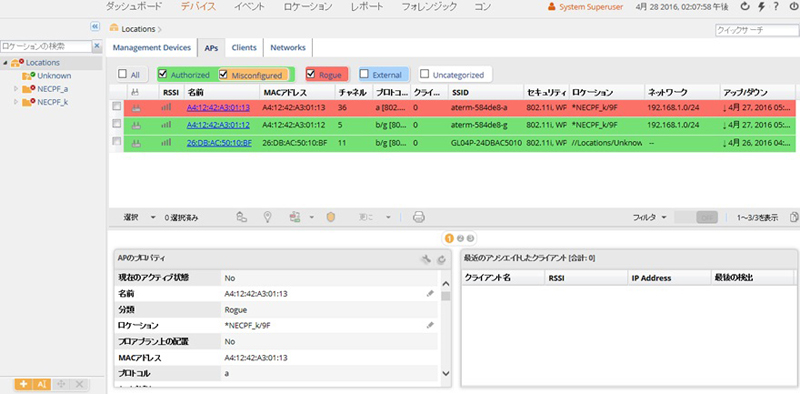Click the refresh icon in top header

point(745,7)
